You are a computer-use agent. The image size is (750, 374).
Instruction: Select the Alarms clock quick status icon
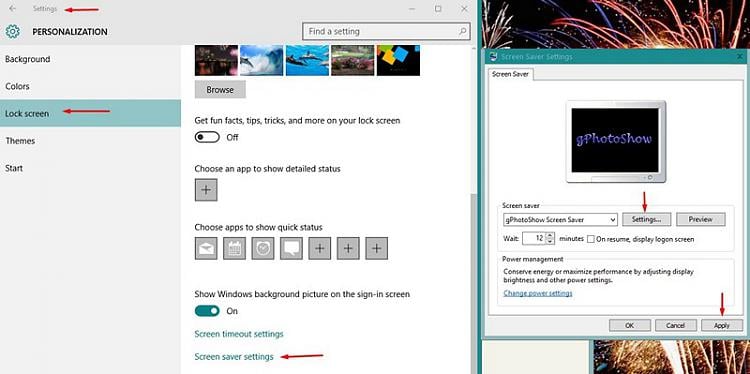pyautogui.click(x=263, y=248)
